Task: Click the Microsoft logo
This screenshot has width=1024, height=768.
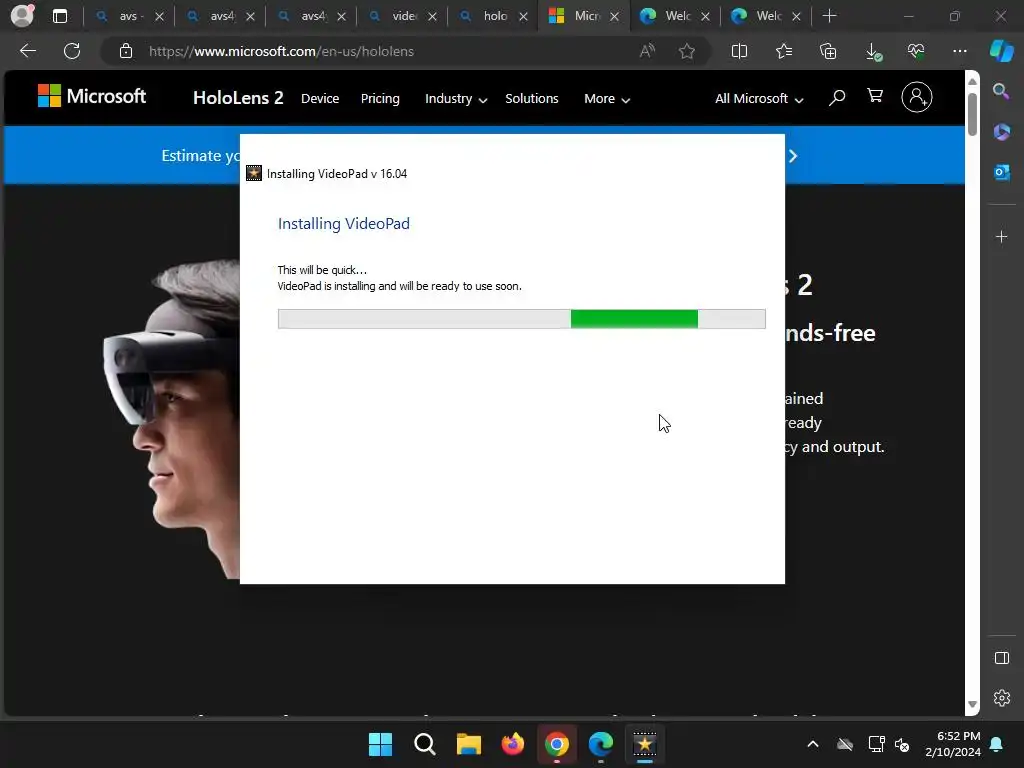Action: [x=92, y=96]
